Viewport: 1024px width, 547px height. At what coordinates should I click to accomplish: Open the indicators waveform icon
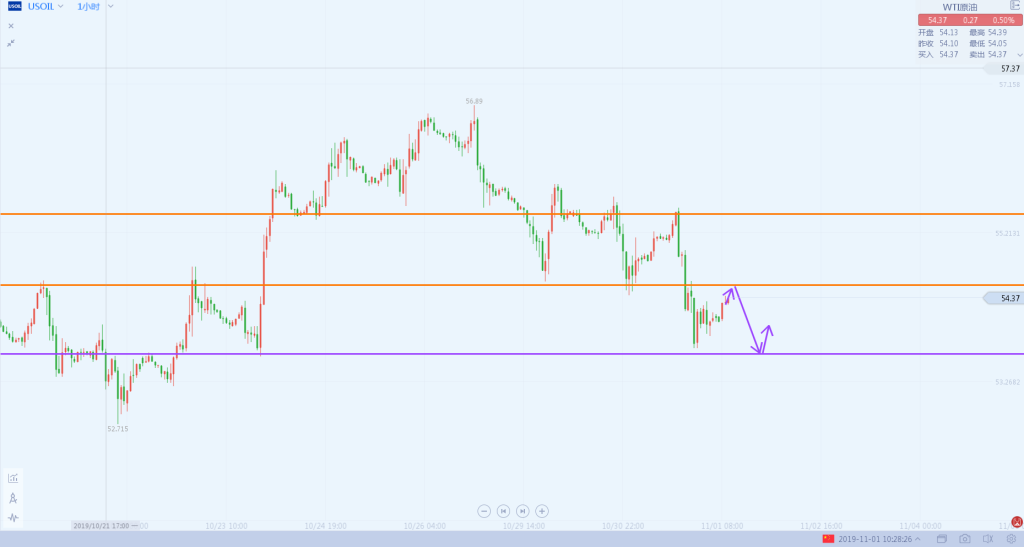pyautogui.click(x=13, y=518)
